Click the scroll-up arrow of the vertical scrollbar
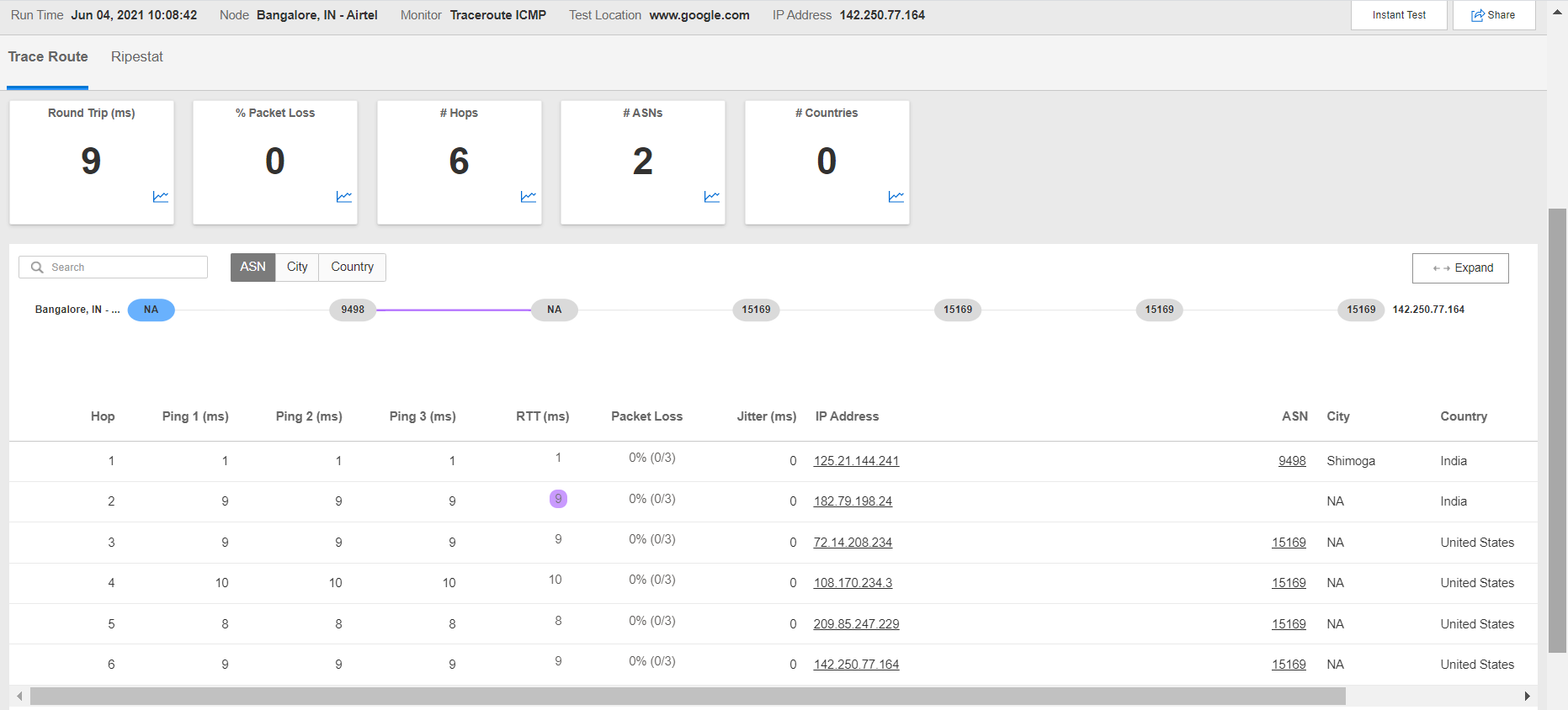1568x710 pixels. (1557, 12)
